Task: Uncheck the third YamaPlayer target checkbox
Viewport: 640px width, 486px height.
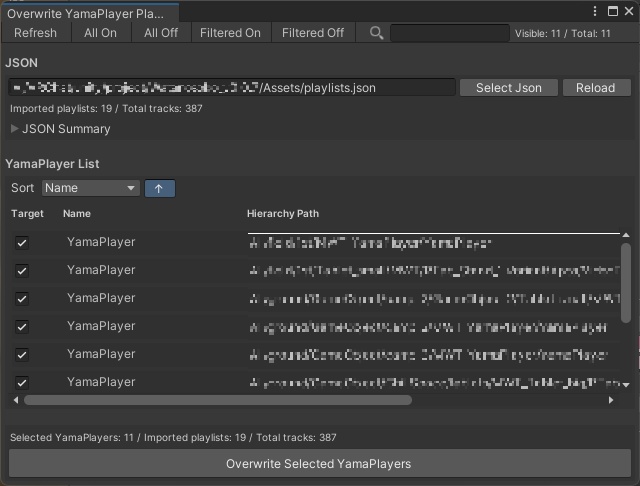Action: click(22, 298)
